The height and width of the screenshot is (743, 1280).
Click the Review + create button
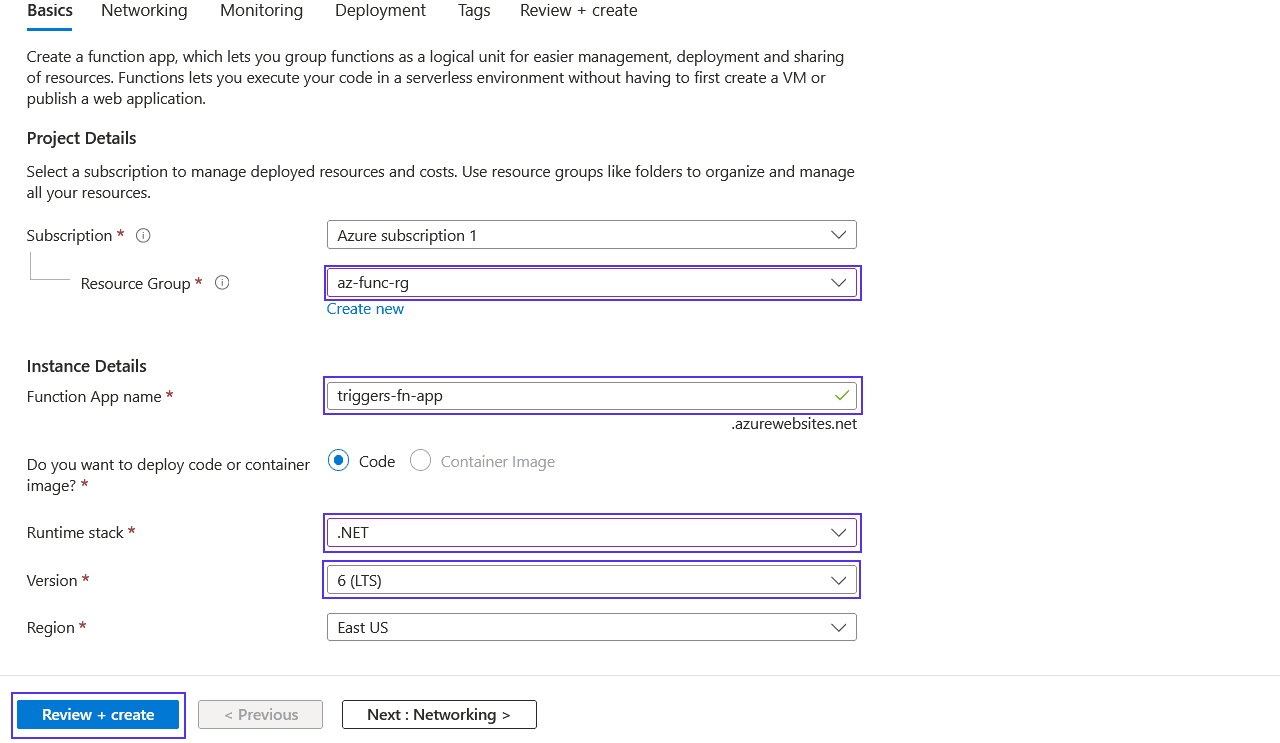pyautogui.click(x=97, y=714)
